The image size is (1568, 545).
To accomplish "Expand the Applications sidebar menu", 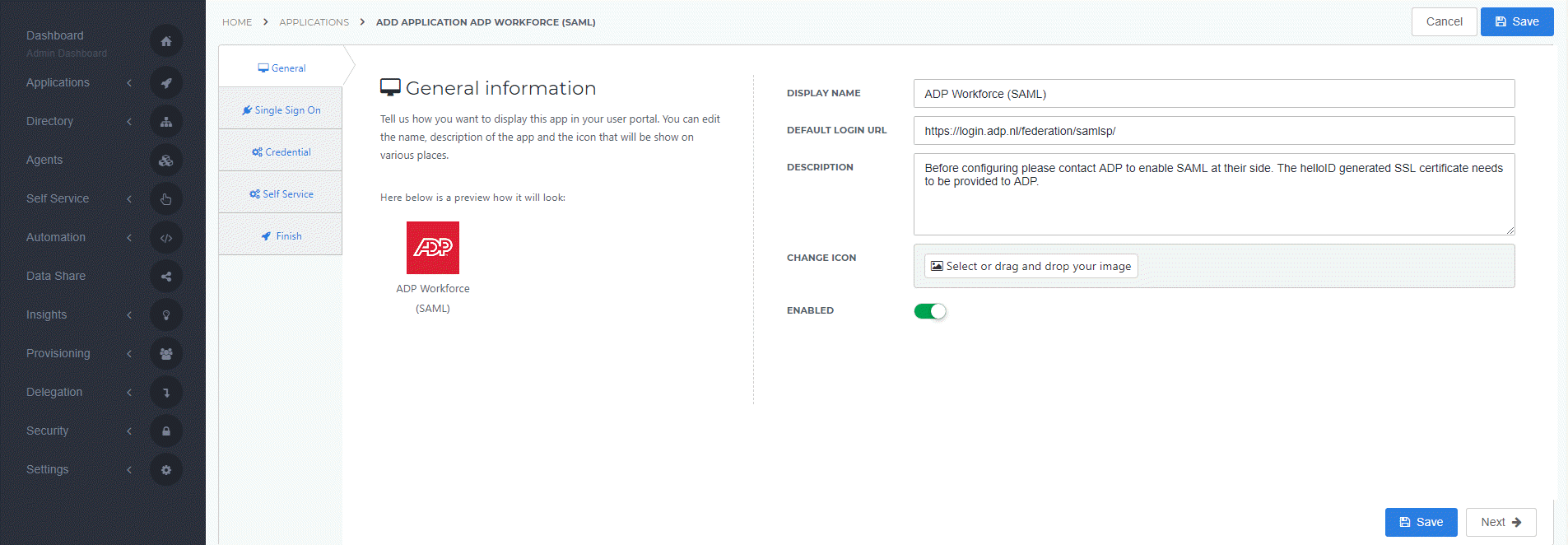I will pos(129,82).
